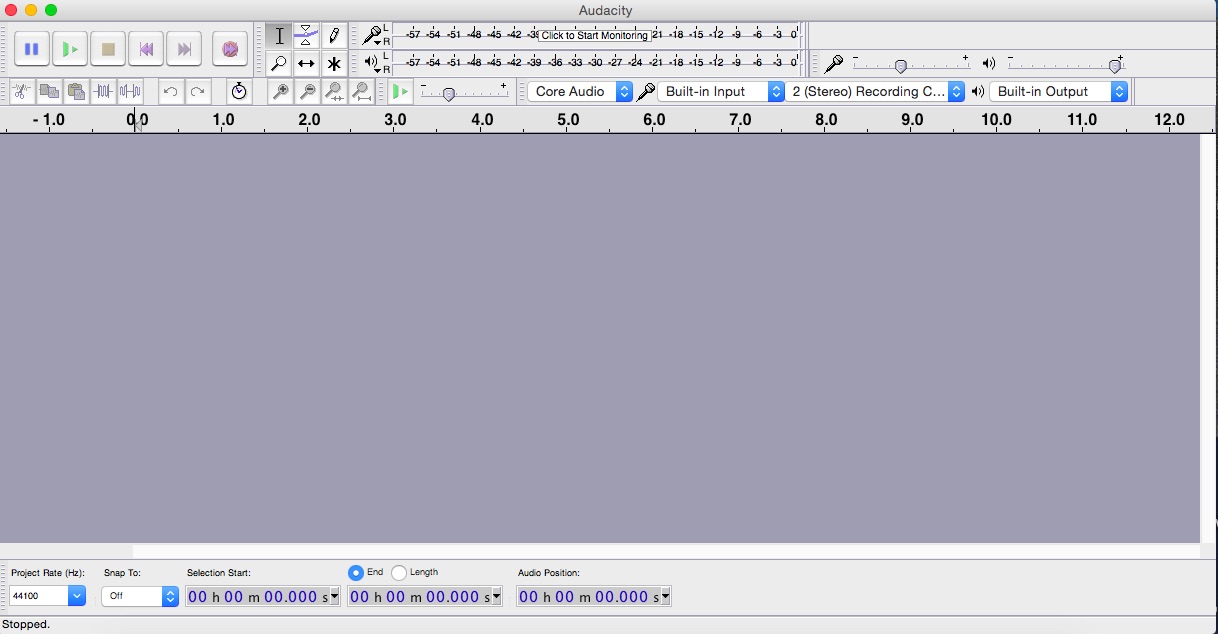The image size is (1218, 634).
Task: Click the Paste edit icon
Action: tap(75, 91)
